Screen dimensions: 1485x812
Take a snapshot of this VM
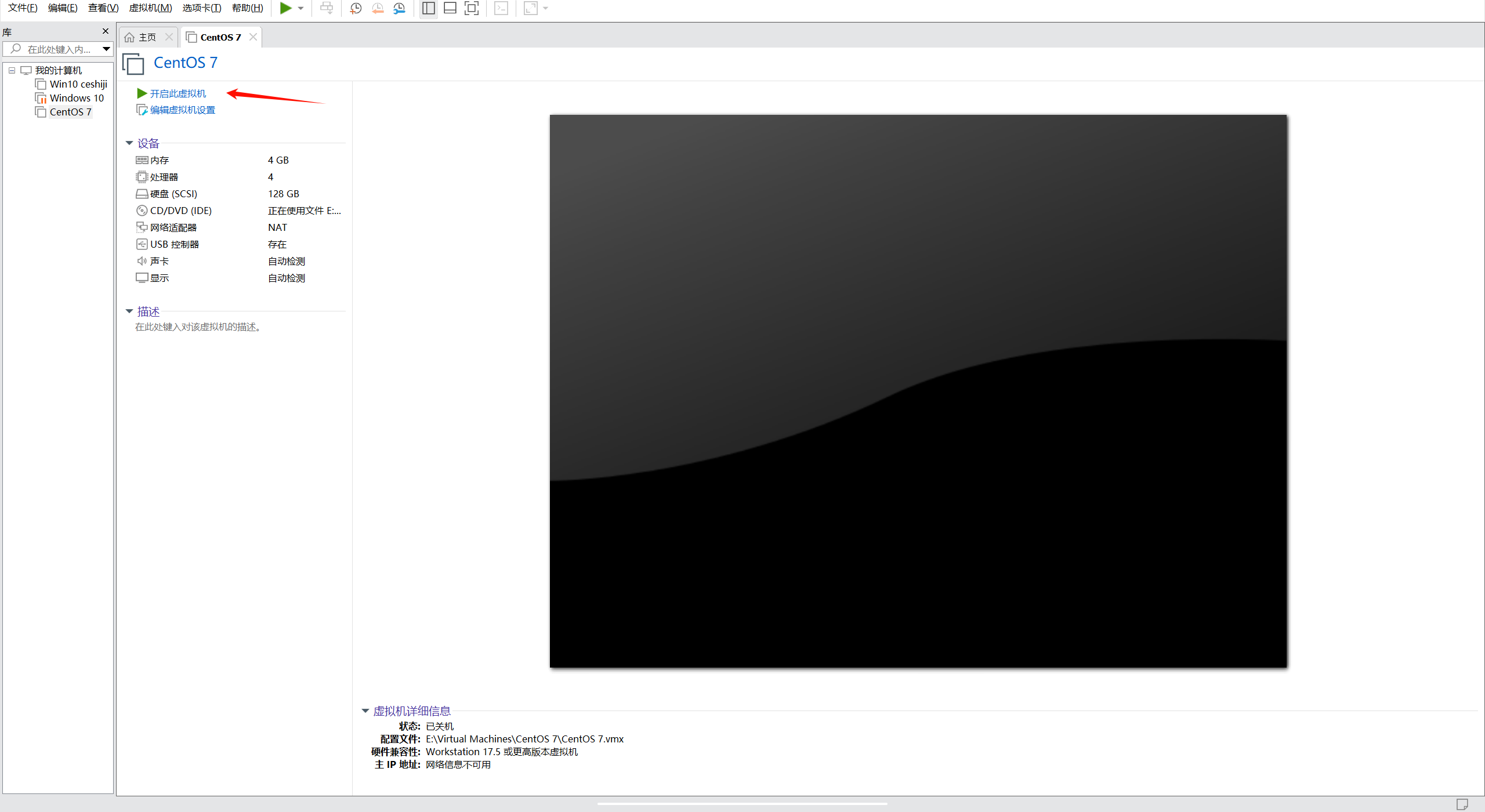(x=356, y=8)
